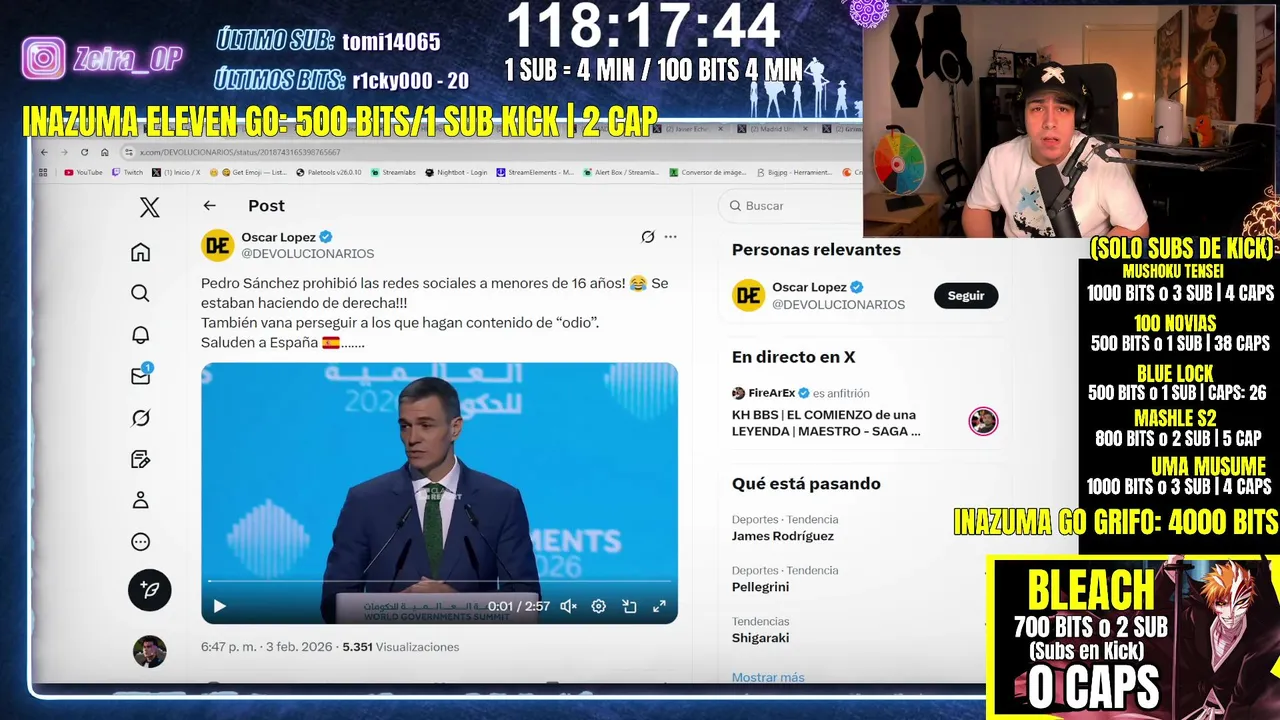The width and height of the screenshot is (1280, 720).
Task: Click the browser home button
Action: 104,152
